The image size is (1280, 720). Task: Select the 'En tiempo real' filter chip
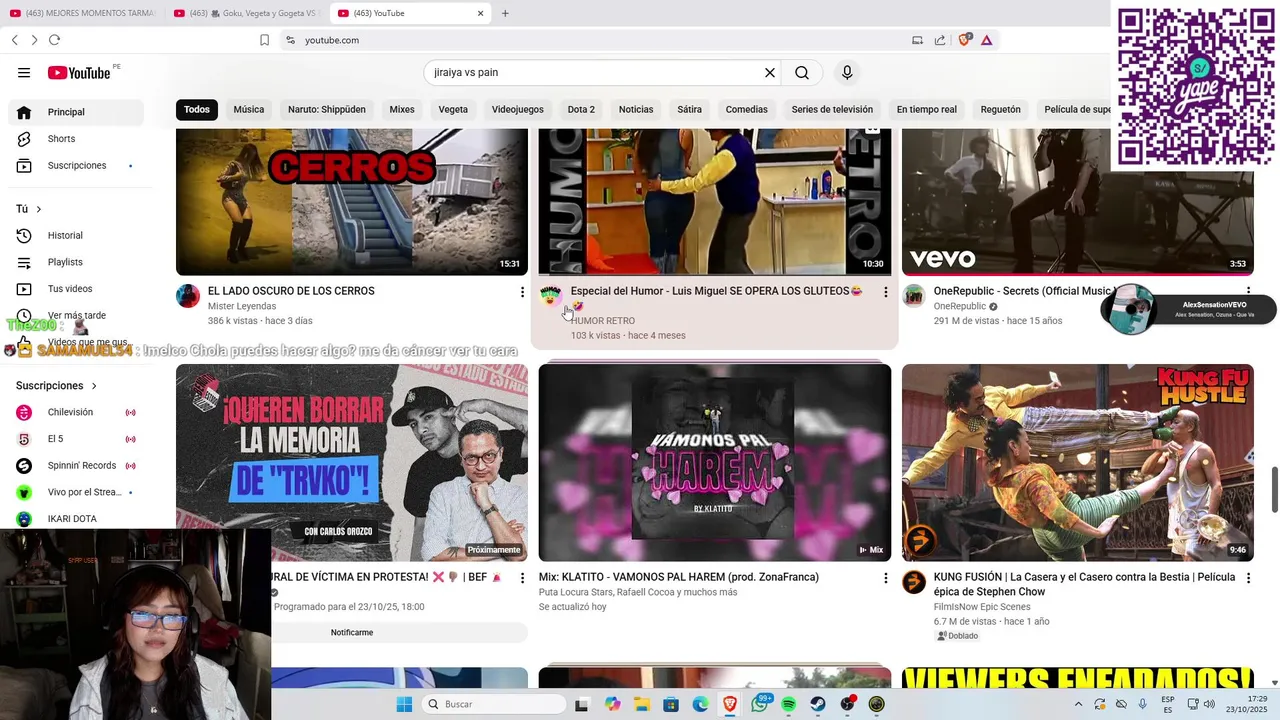click(x=927, y=109)
